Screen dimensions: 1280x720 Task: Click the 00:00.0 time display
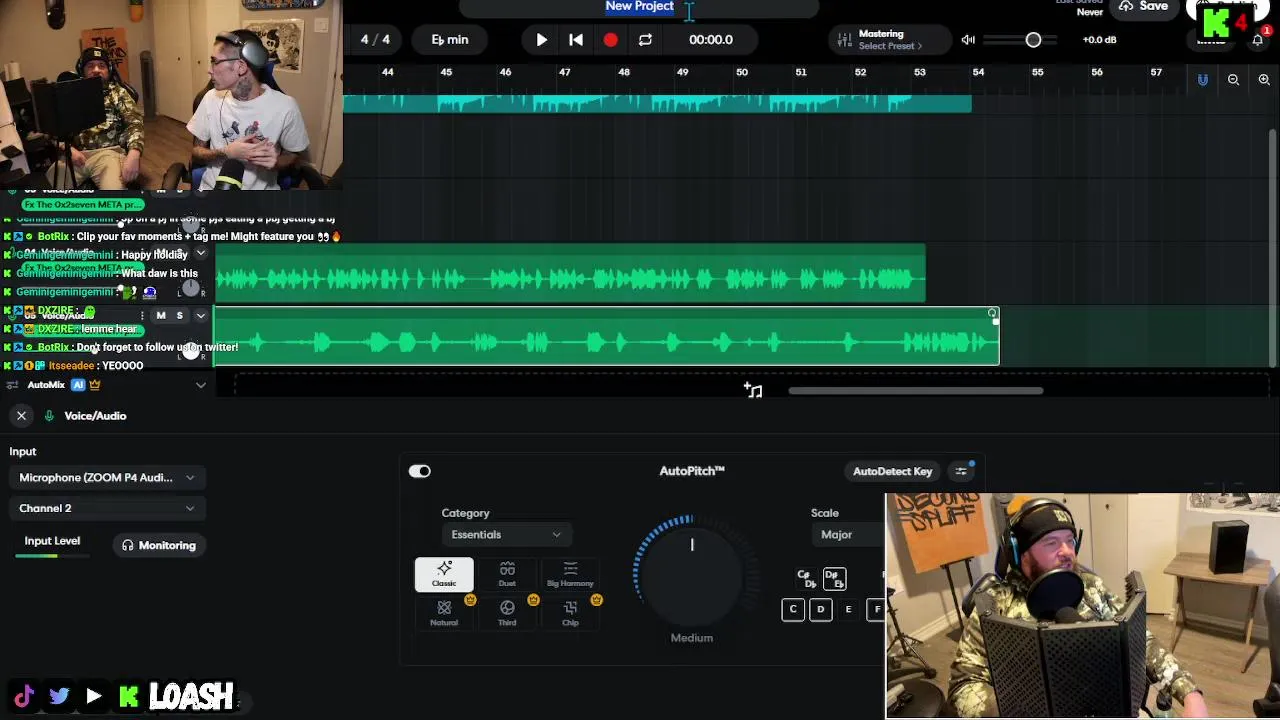pos(711,40)
